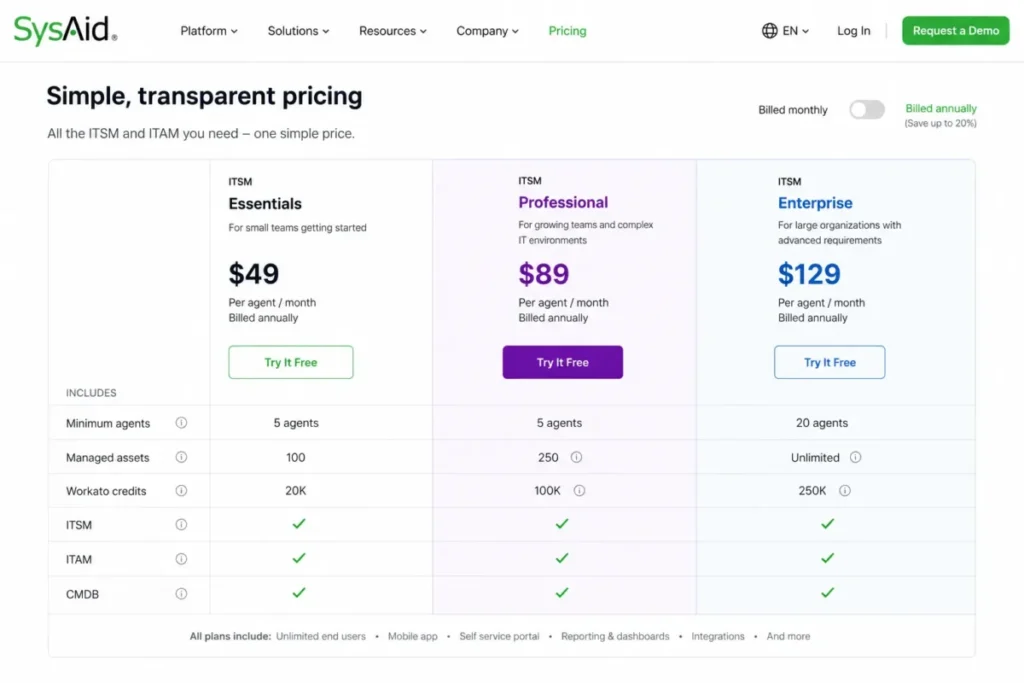The height and width of the screenshot is (683, 1024).
Task: Click Enterprise CMDB checkmark
Action: tap(827, 593)
